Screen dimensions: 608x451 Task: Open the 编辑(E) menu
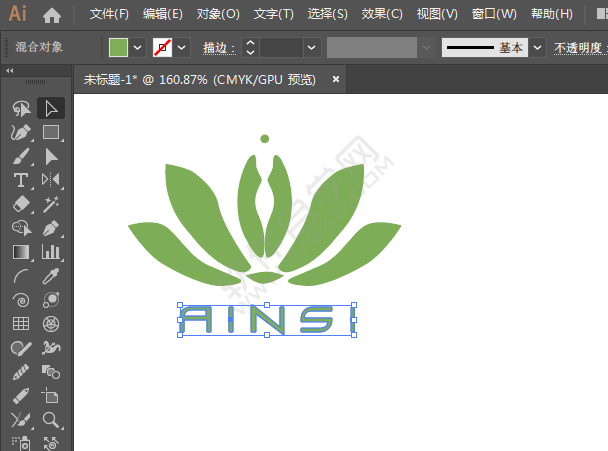(163, 14)
